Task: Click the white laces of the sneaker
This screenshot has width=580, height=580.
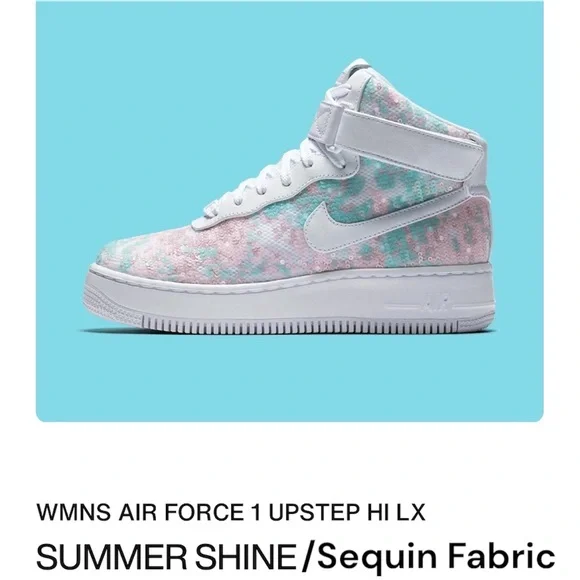Action: pyautogui.click(x=274, y=181)
